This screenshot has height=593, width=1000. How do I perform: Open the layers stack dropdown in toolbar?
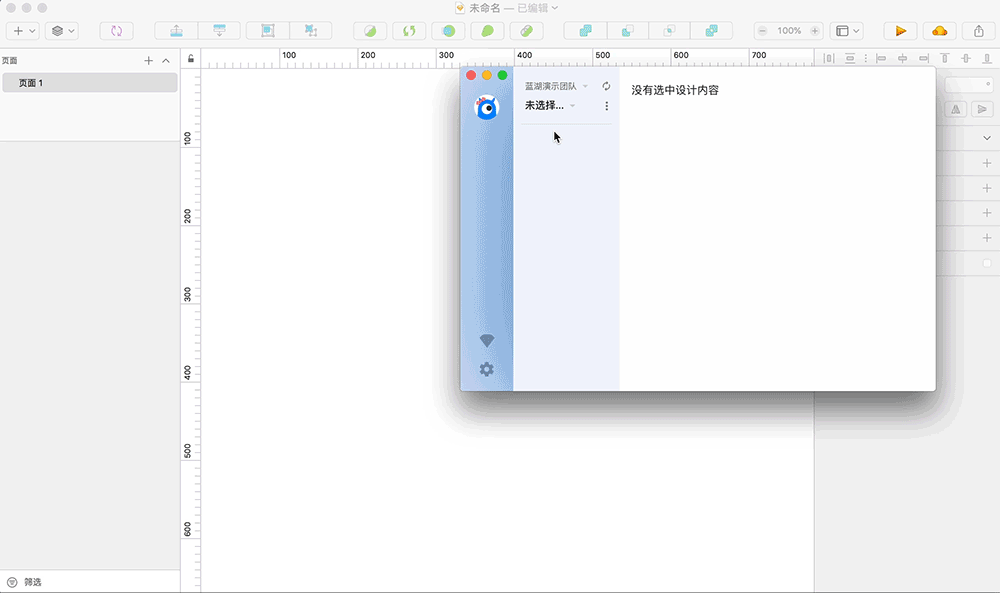(x=62, y=31)
